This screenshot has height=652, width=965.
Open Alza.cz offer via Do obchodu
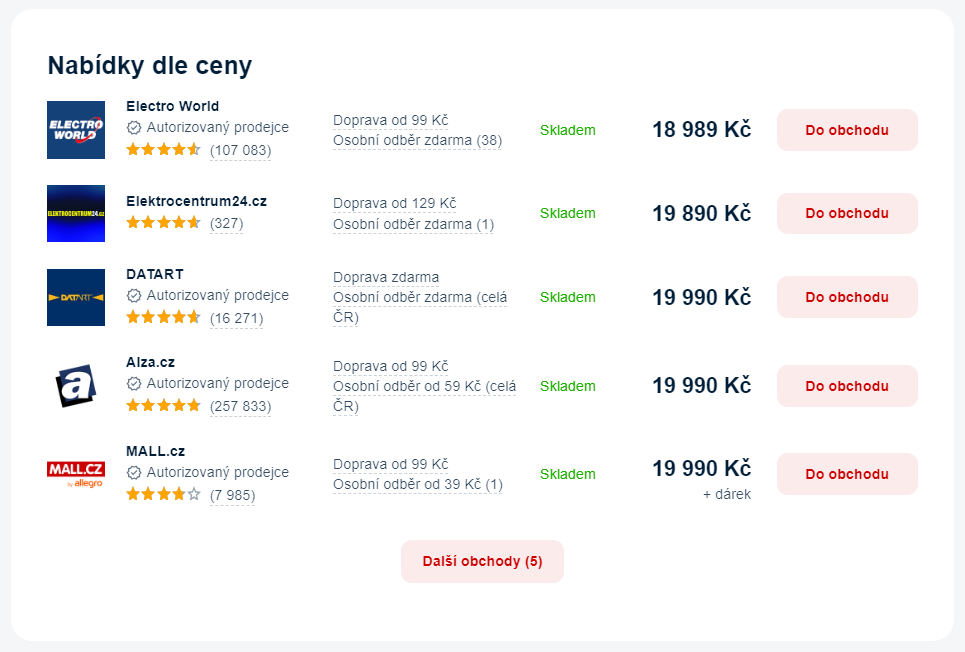(847, 386)
